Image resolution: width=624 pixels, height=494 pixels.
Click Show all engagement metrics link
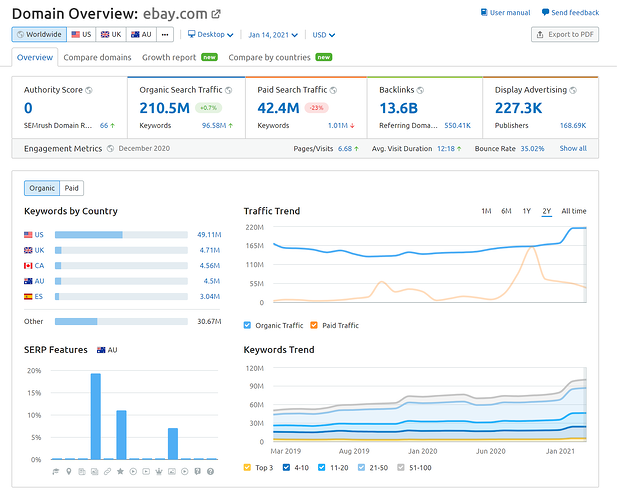tap(573, 148)
